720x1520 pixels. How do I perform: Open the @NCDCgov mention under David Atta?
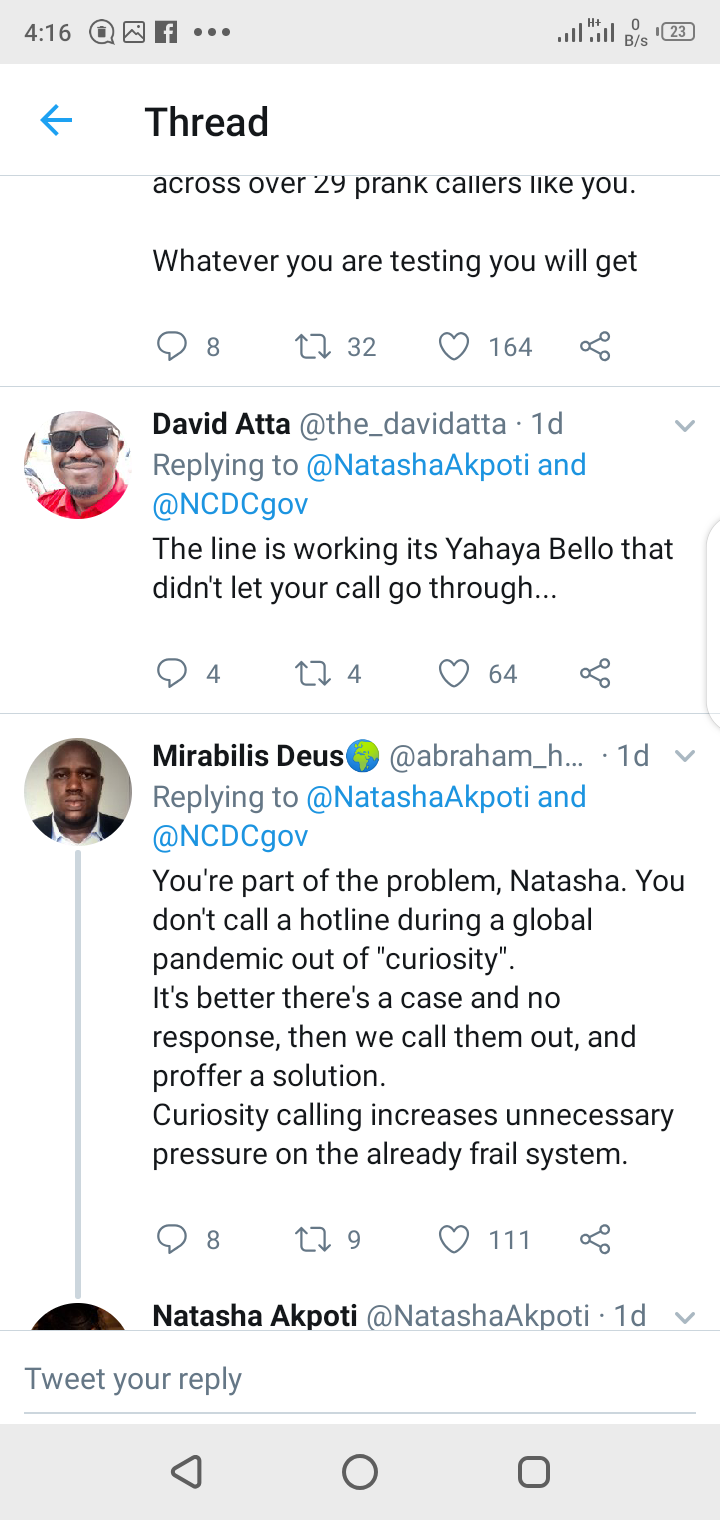[x=230, y=505]
